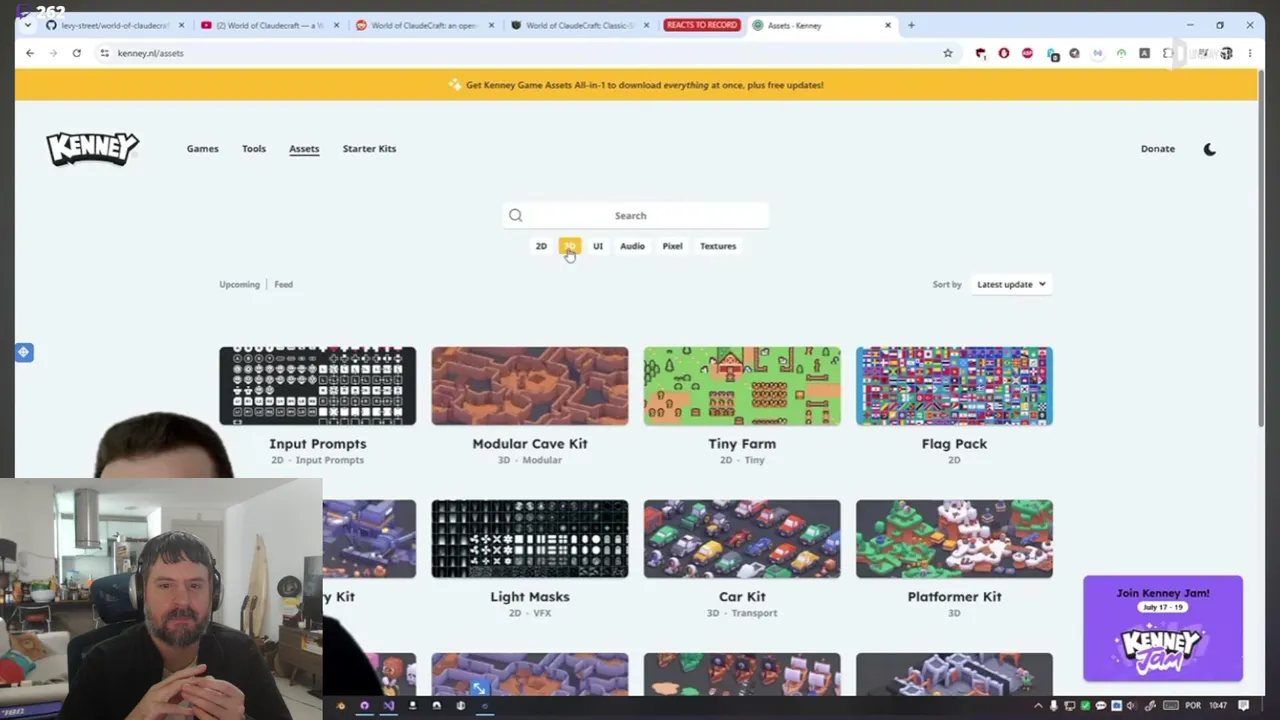Screen dimensions: 1280x720
Task: Click the search magnifier icon
Action: pos(515,215)
